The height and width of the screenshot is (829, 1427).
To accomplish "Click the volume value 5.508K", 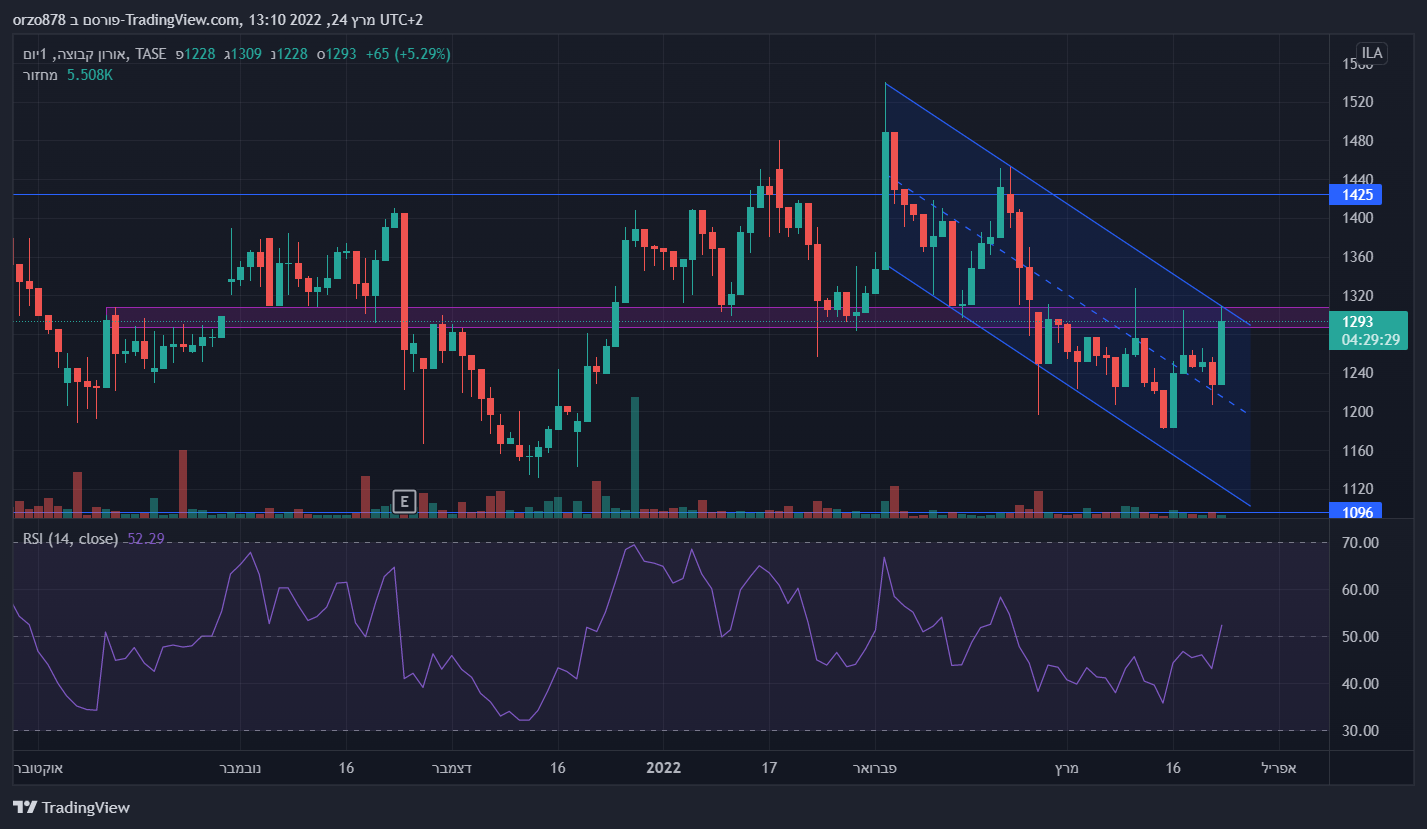I will coord(90,74).
